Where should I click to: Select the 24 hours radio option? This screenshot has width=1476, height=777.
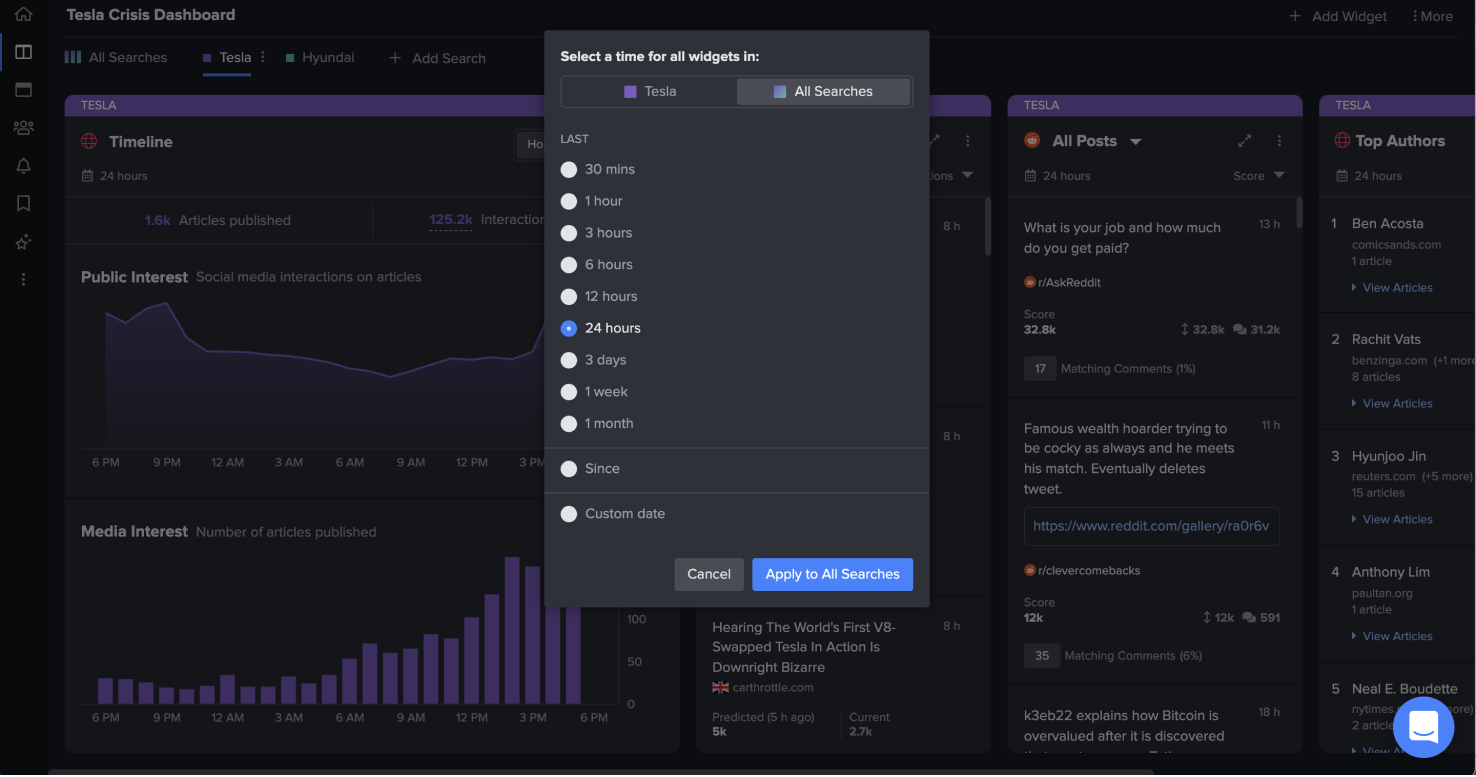[x=569, y=328]
